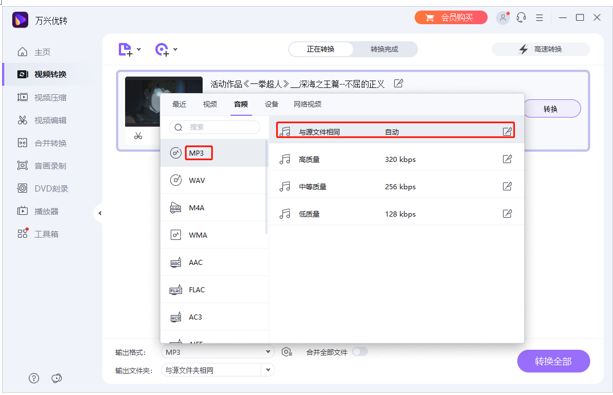Collapse the sidebar with arrow handle

coord(100,213)
